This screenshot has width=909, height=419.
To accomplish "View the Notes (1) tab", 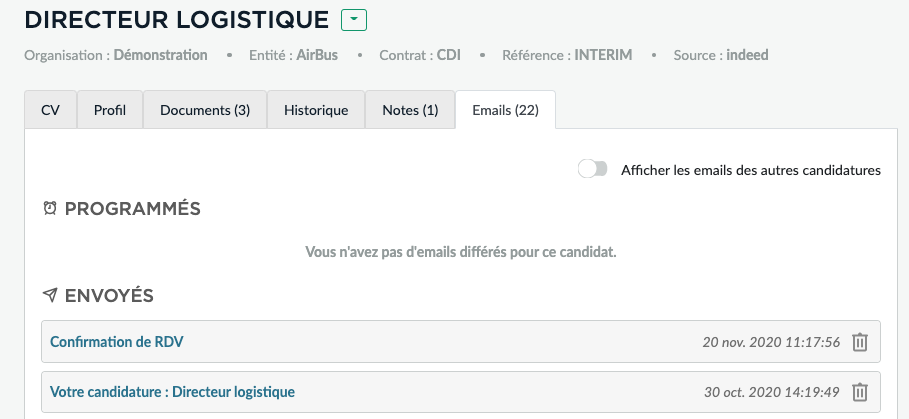I will click(410, 110).
